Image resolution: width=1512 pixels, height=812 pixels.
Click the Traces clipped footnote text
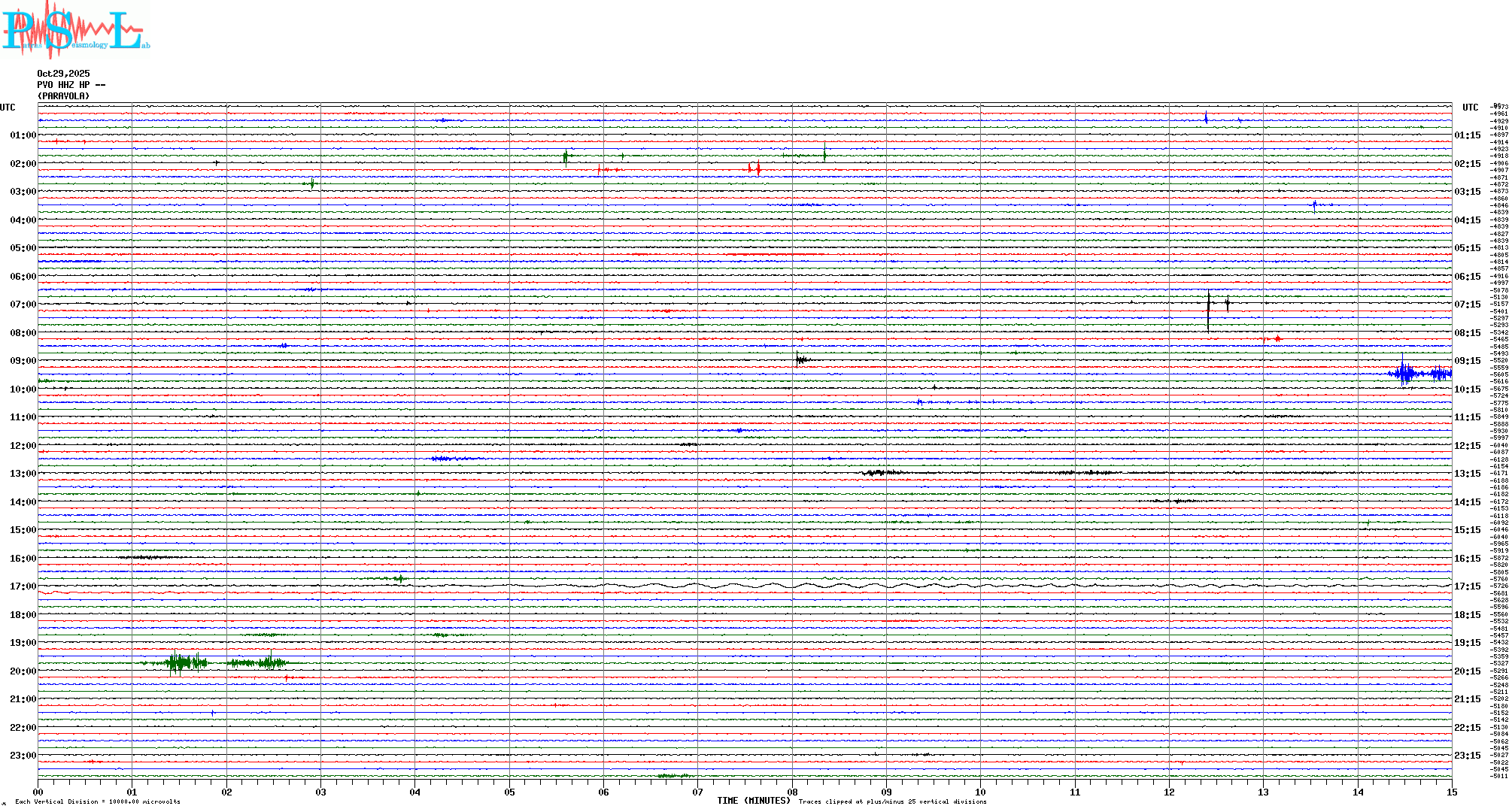(892, 802)
